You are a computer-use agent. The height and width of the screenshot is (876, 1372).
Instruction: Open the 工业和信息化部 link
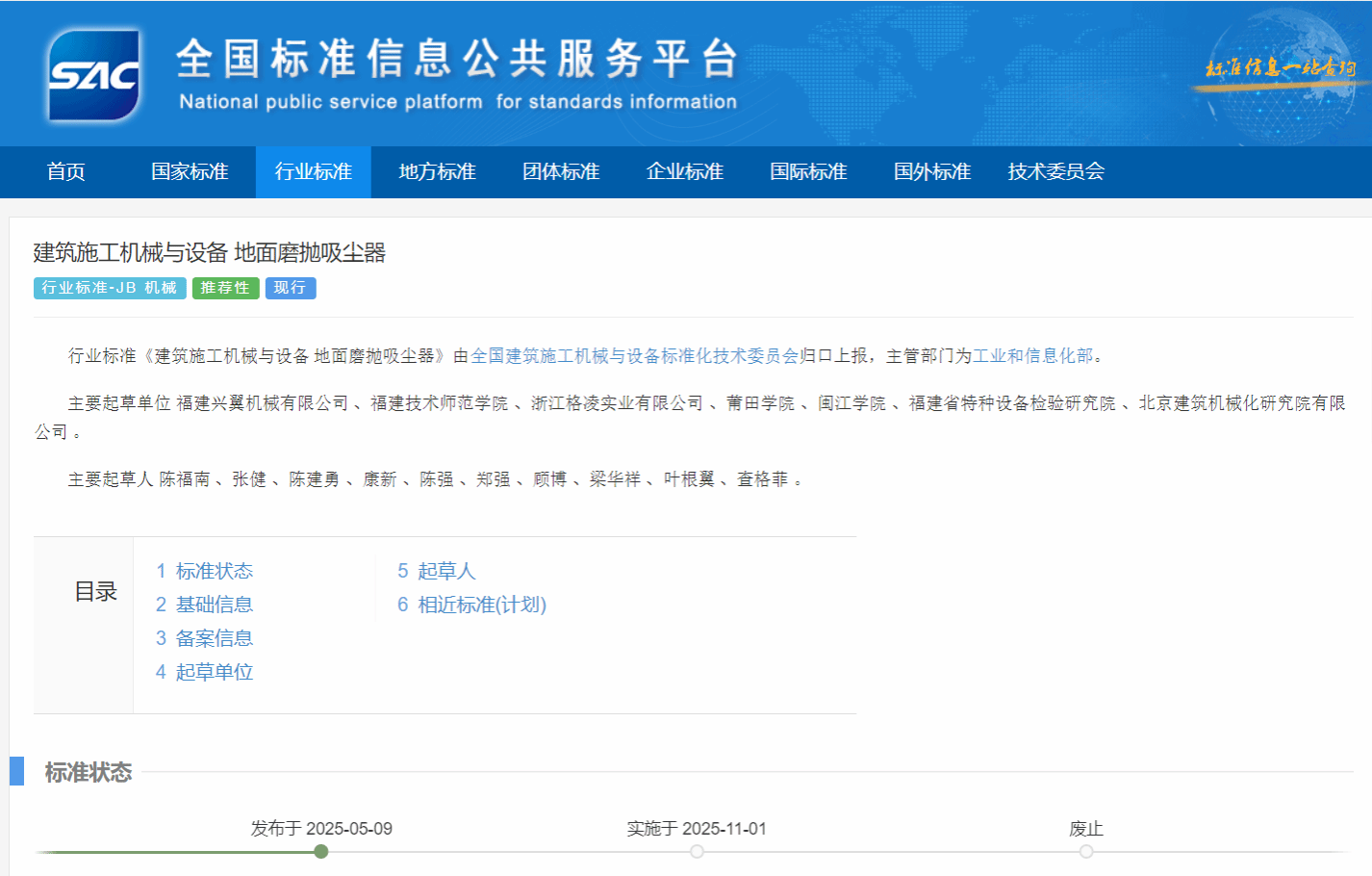[1032, 356]
